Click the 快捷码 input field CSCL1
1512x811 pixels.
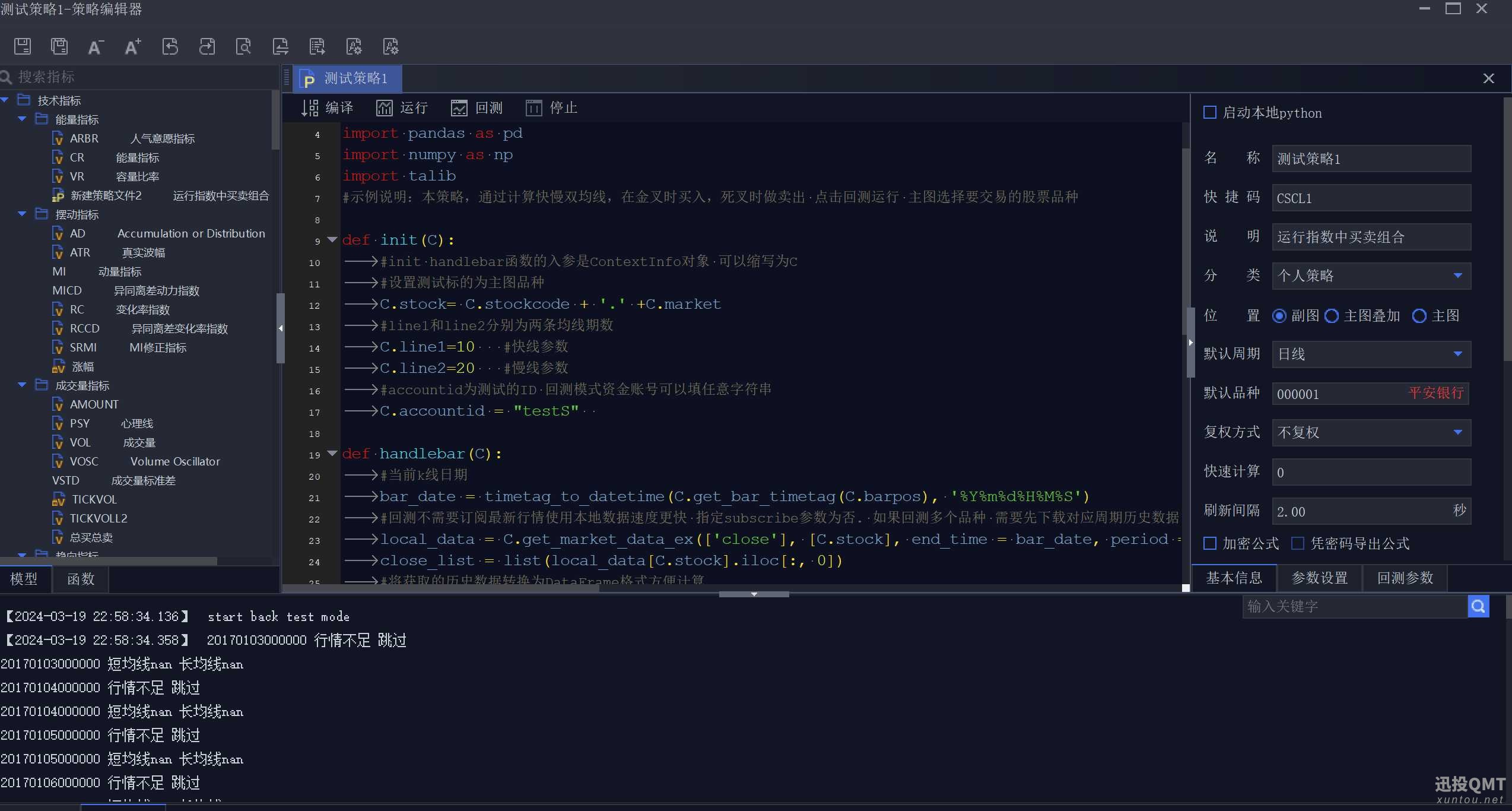[1371, 198]
